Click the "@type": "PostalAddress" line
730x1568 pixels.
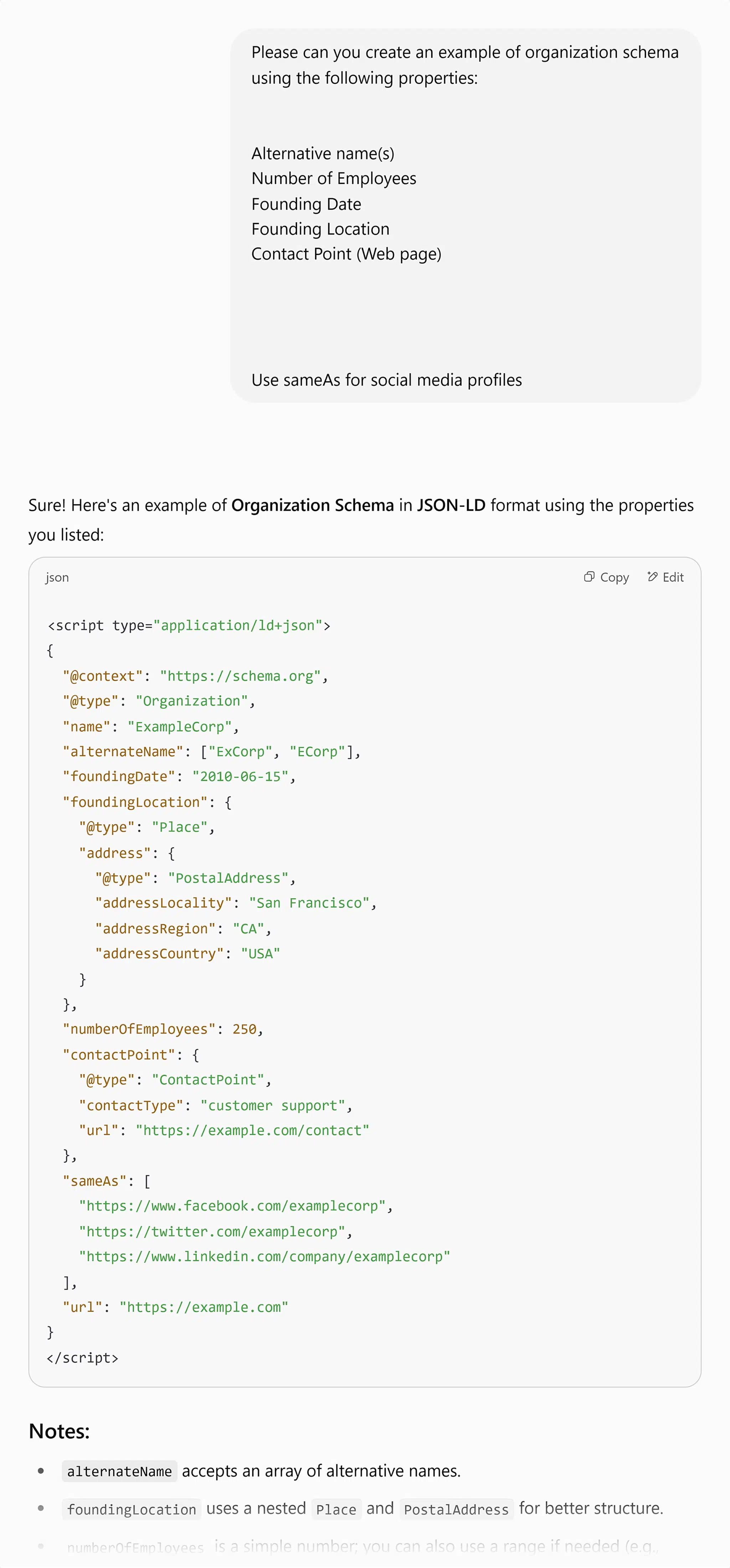[x=196, y=878]
